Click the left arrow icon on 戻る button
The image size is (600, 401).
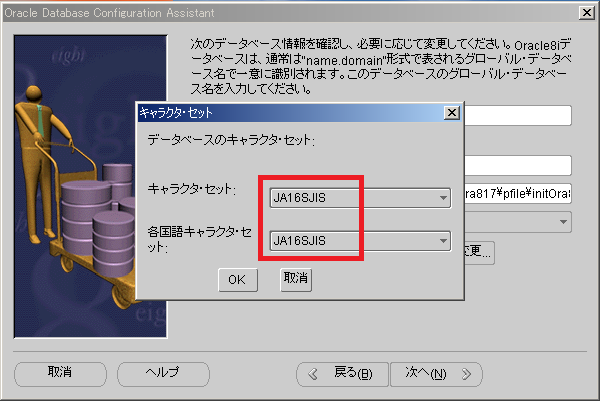(x=313, y=374)
